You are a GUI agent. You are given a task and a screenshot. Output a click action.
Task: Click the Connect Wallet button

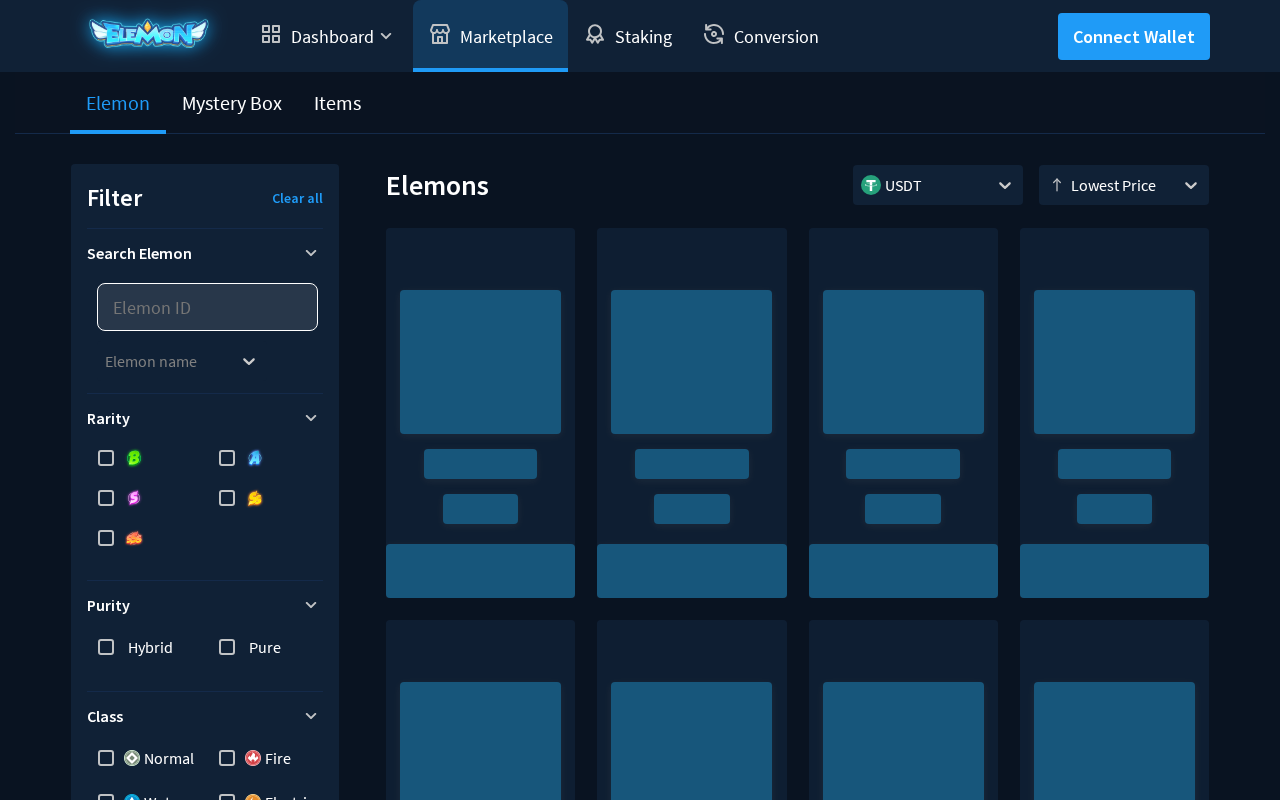click(1134, 36)
